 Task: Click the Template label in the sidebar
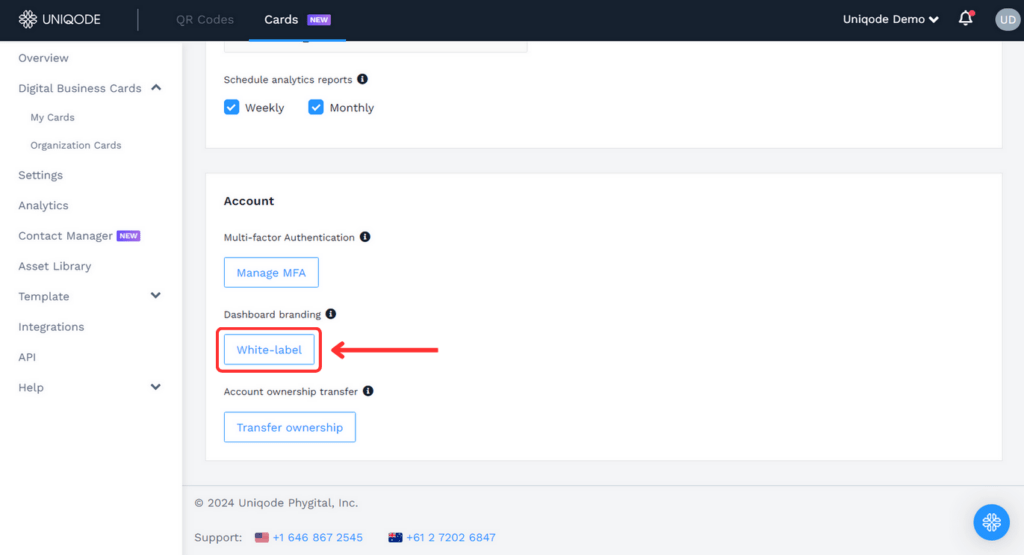[44, 296]
